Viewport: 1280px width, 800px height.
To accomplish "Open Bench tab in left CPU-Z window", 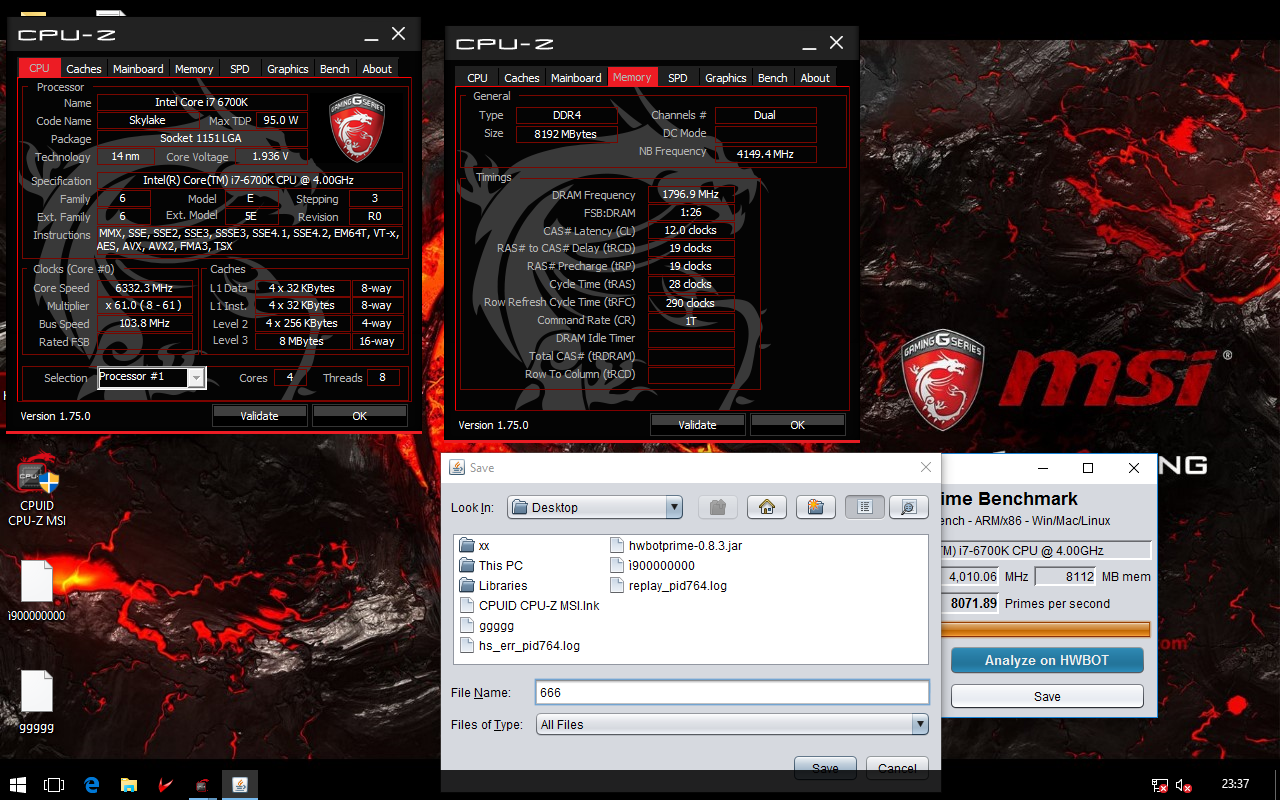I will point(335,69).
